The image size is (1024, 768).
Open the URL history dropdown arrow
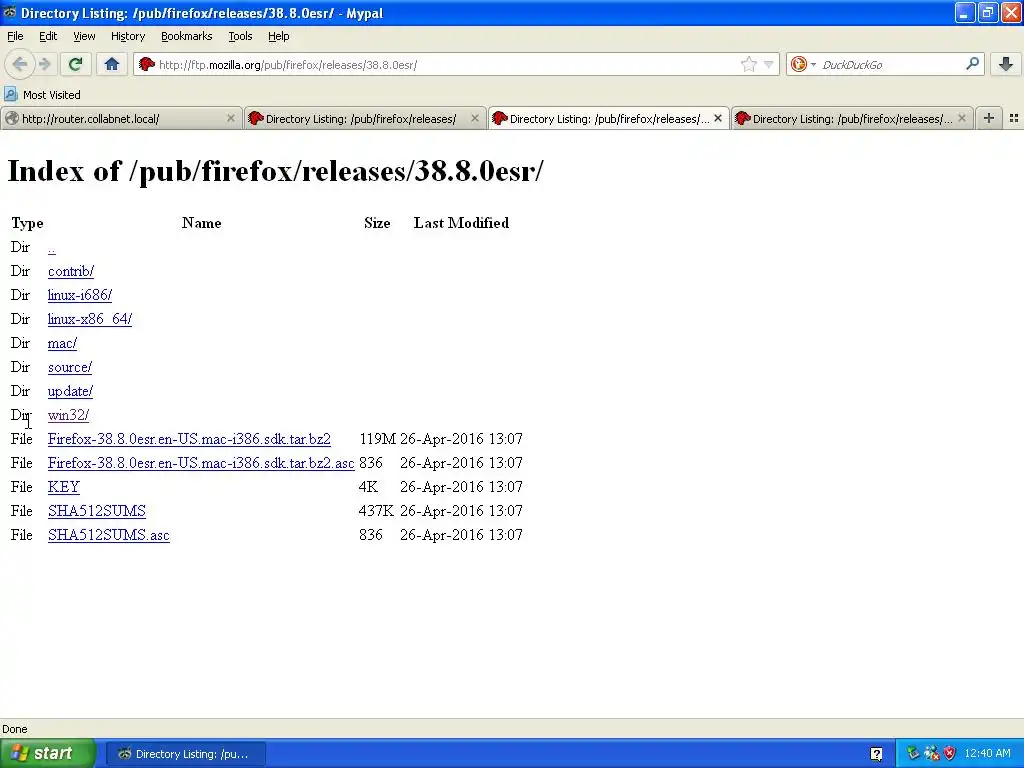point(769,64)
